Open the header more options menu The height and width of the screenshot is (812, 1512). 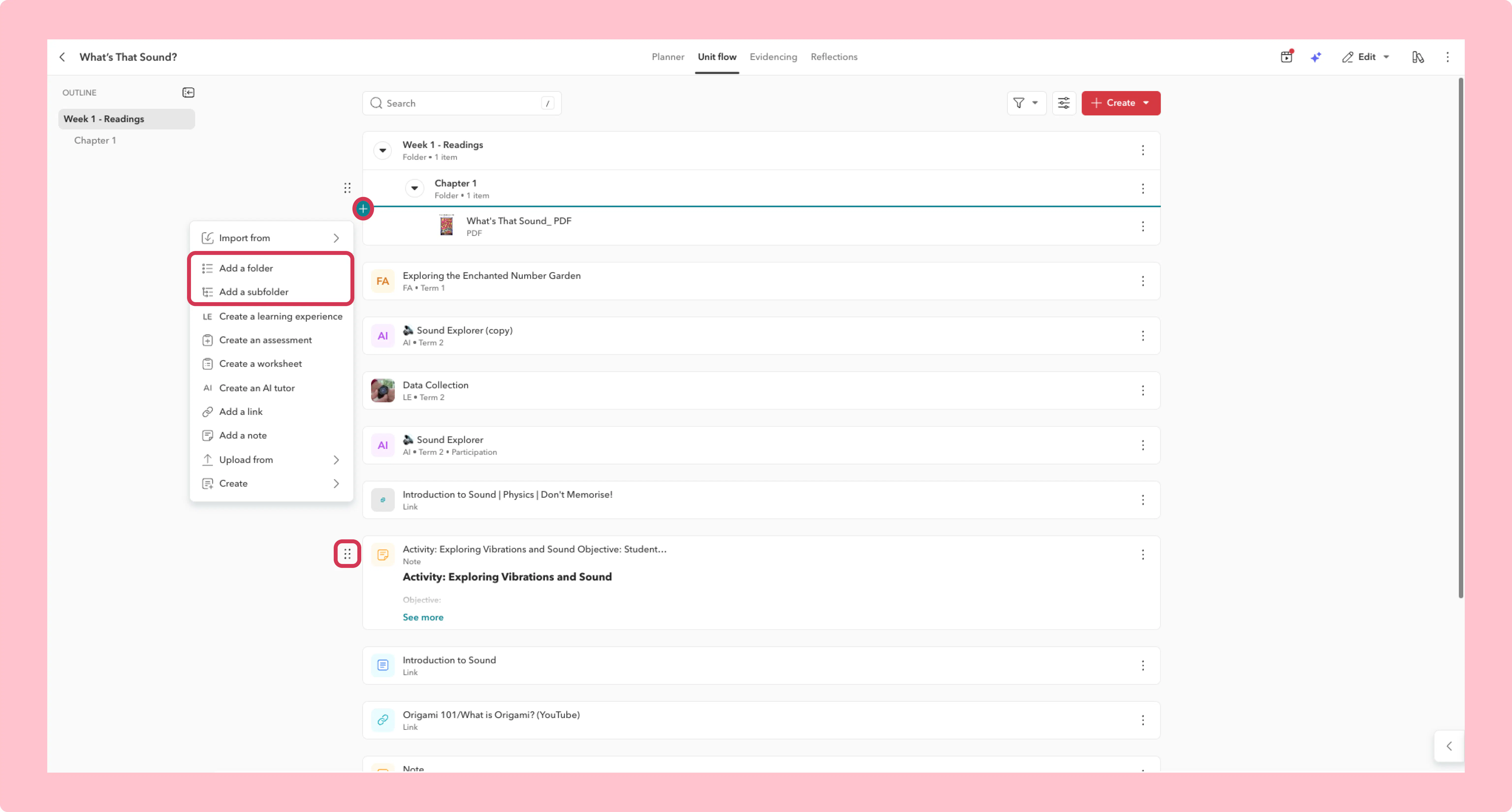pyautogui.click(x=1448, y=57)
